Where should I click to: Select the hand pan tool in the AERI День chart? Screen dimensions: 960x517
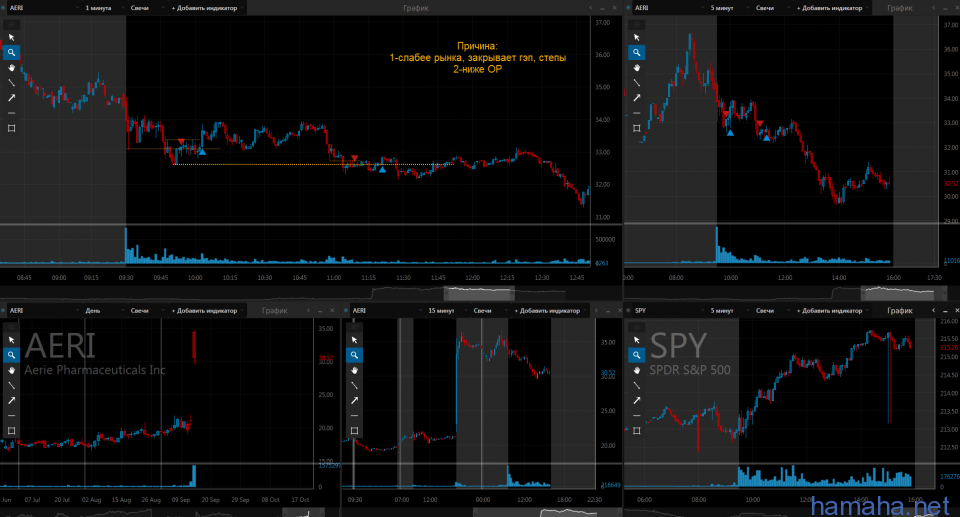[x=11, y=371]
